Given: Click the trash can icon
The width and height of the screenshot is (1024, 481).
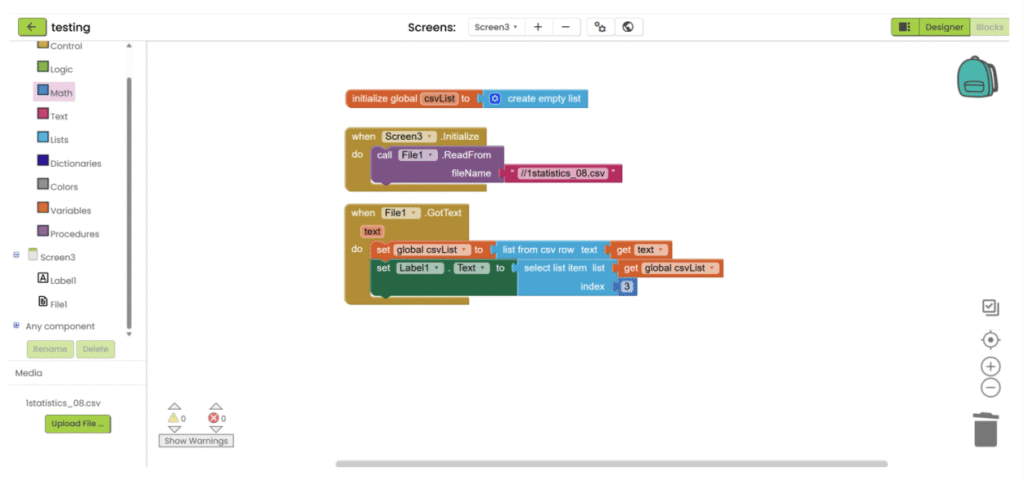Looking at the screenshot, I should (986, 429).
